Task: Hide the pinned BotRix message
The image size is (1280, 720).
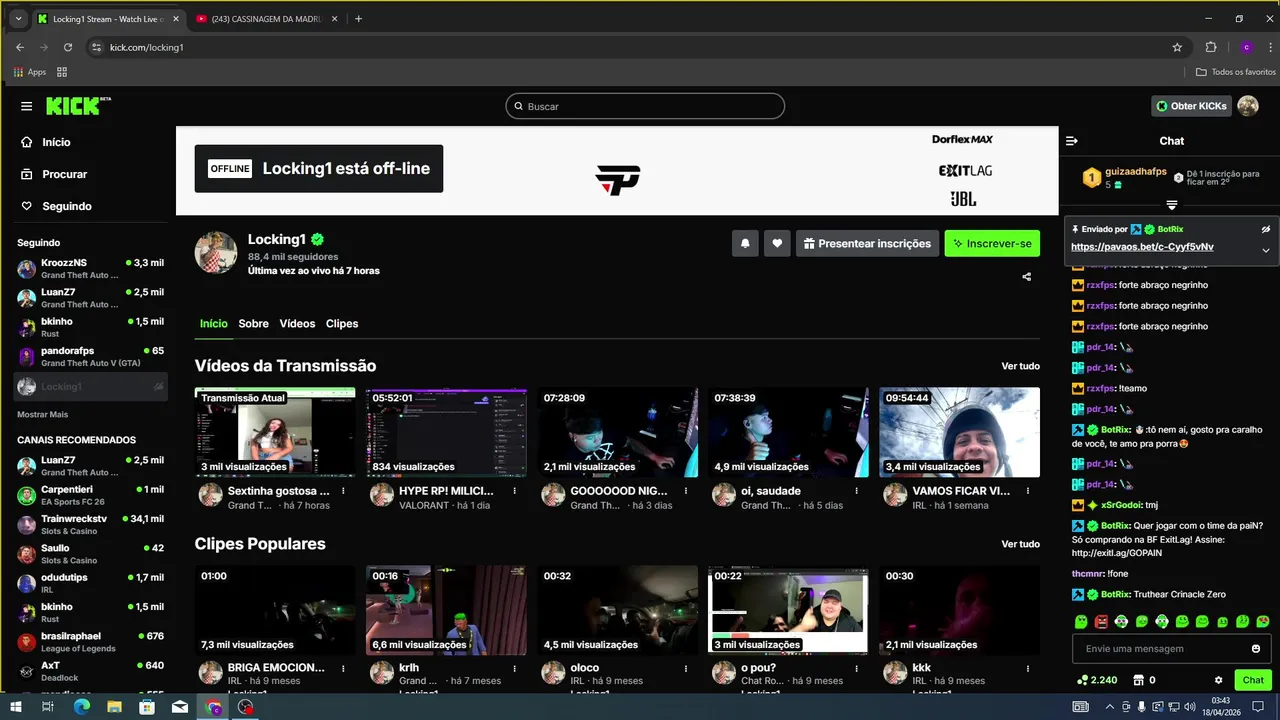Action: [x=1265, y=229]
